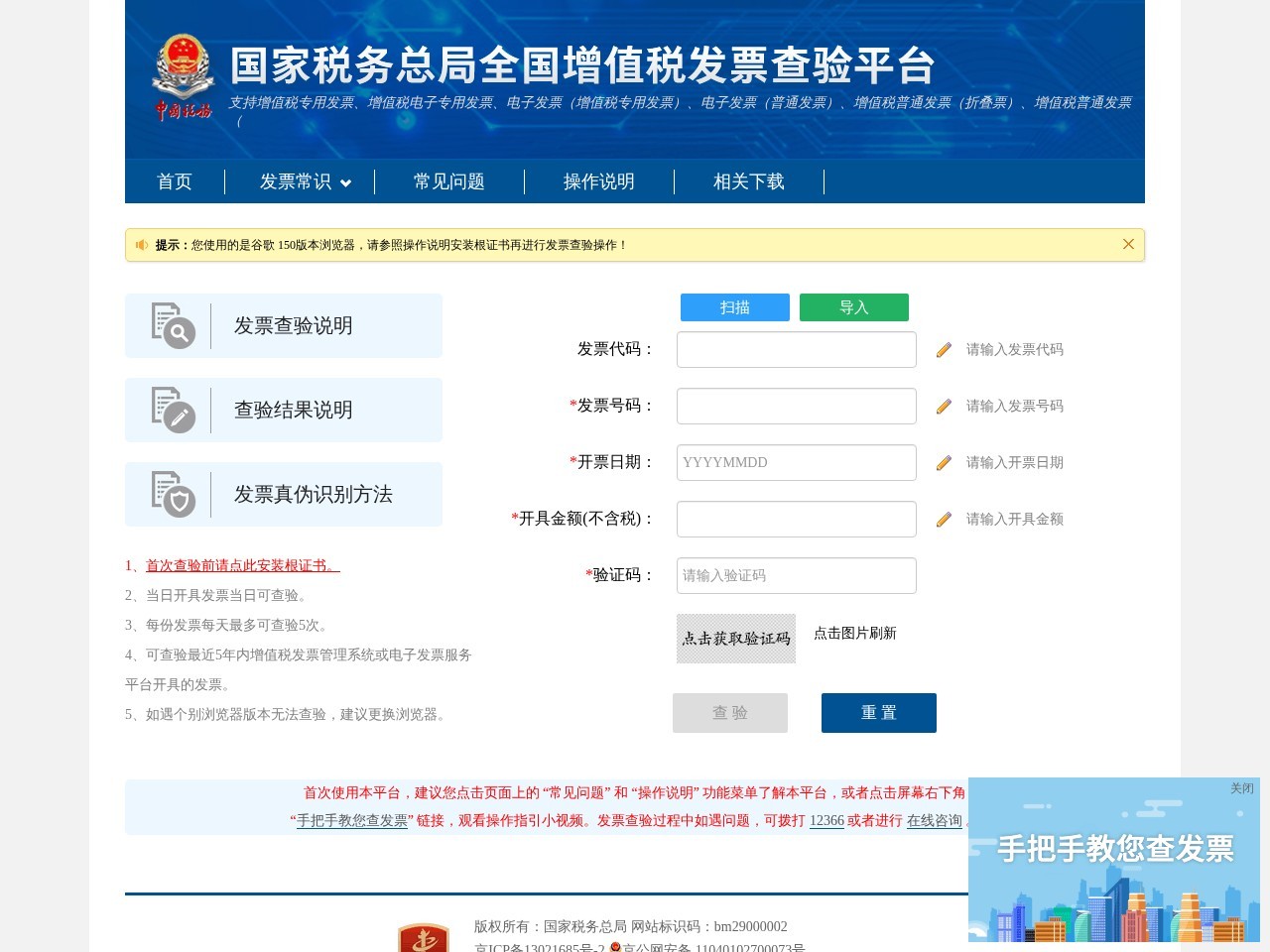Click the captcha image 点击获取验证码
This screenshot has width=1270, height=952.
tap(736, 639)
